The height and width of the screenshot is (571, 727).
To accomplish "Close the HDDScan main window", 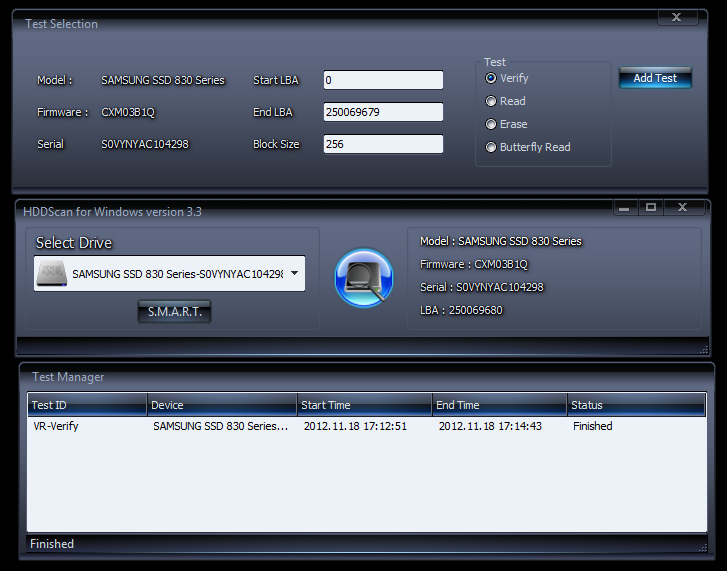I will 683,208.
